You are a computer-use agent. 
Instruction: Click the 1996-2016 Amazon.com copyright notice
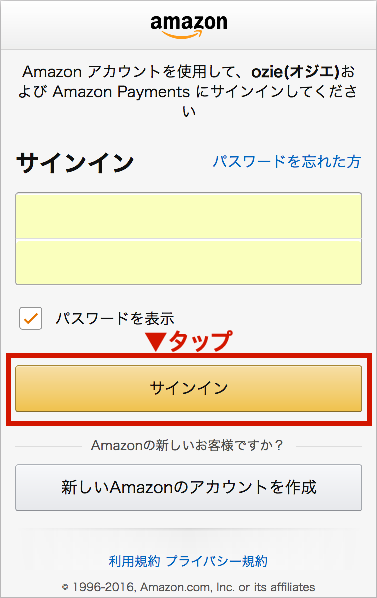click(x=194, y=587)
